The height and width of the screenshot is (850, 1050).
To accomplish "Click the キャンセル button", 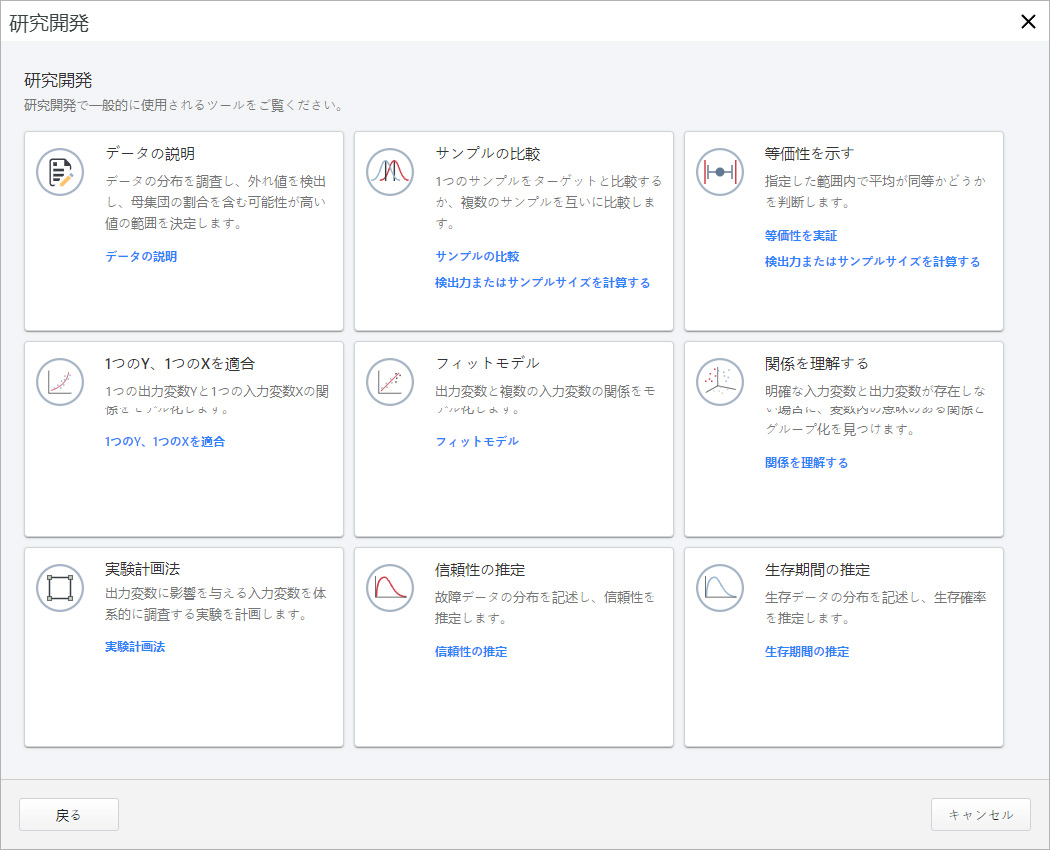I will click(981, 814).
